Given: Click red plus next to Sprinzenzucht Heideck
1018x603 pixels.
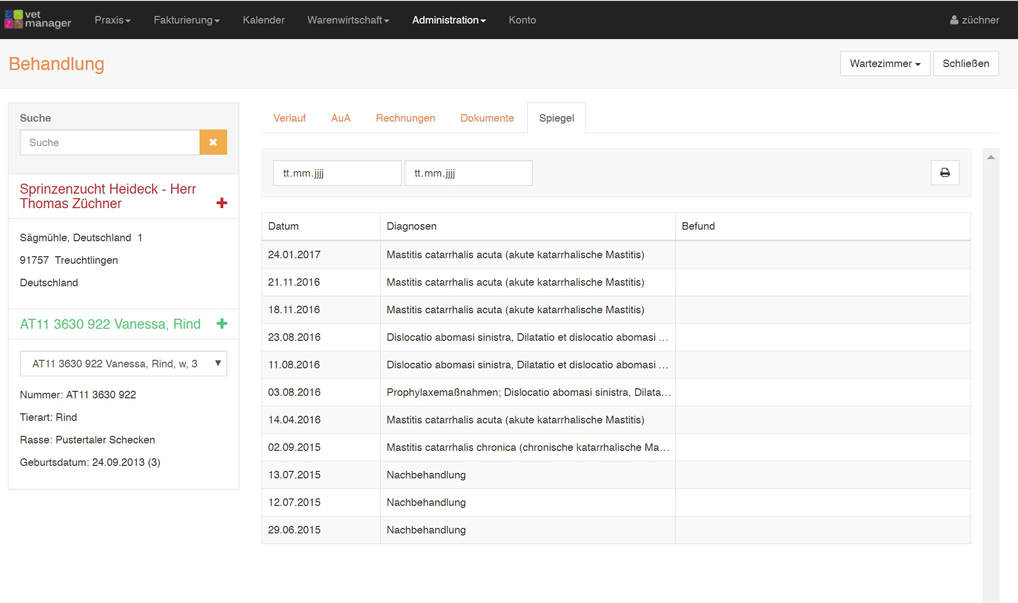Looking at the screenshot, I should (x=221, y=203).
